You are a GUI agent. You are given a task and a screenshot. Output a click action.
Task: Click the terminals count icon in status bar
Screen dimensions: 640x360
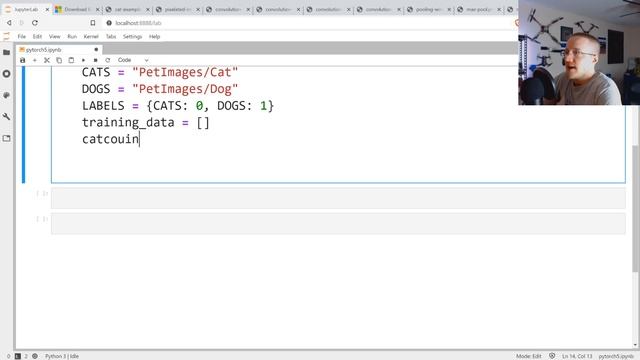pyautogui.click(x=18, y=356)
